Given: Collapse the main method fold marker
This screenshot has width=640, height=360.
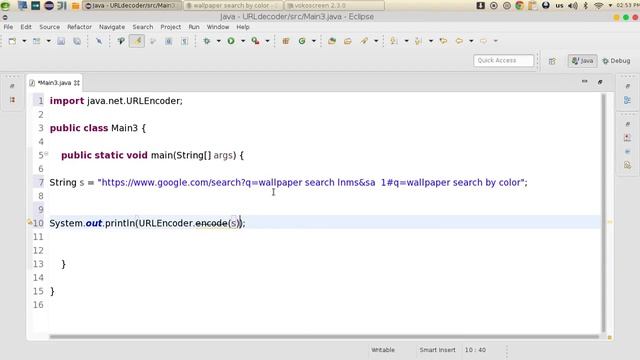Looking at the screenshot, I should (46, 153).
